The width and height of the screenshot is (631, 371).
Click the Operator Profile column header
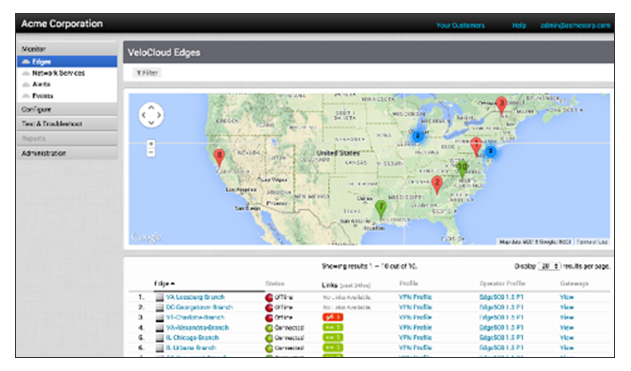point(502,283)
